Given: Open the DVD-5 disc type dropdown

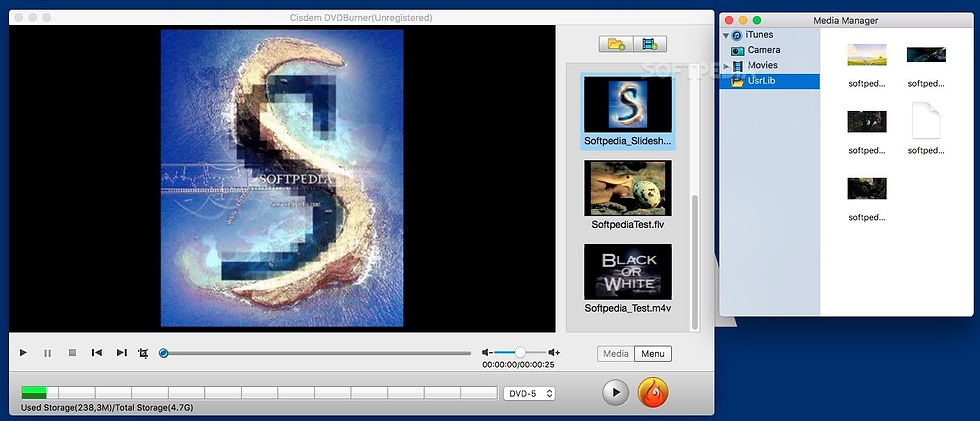Looking at the screenshot, I should click(x=529, y=394).
